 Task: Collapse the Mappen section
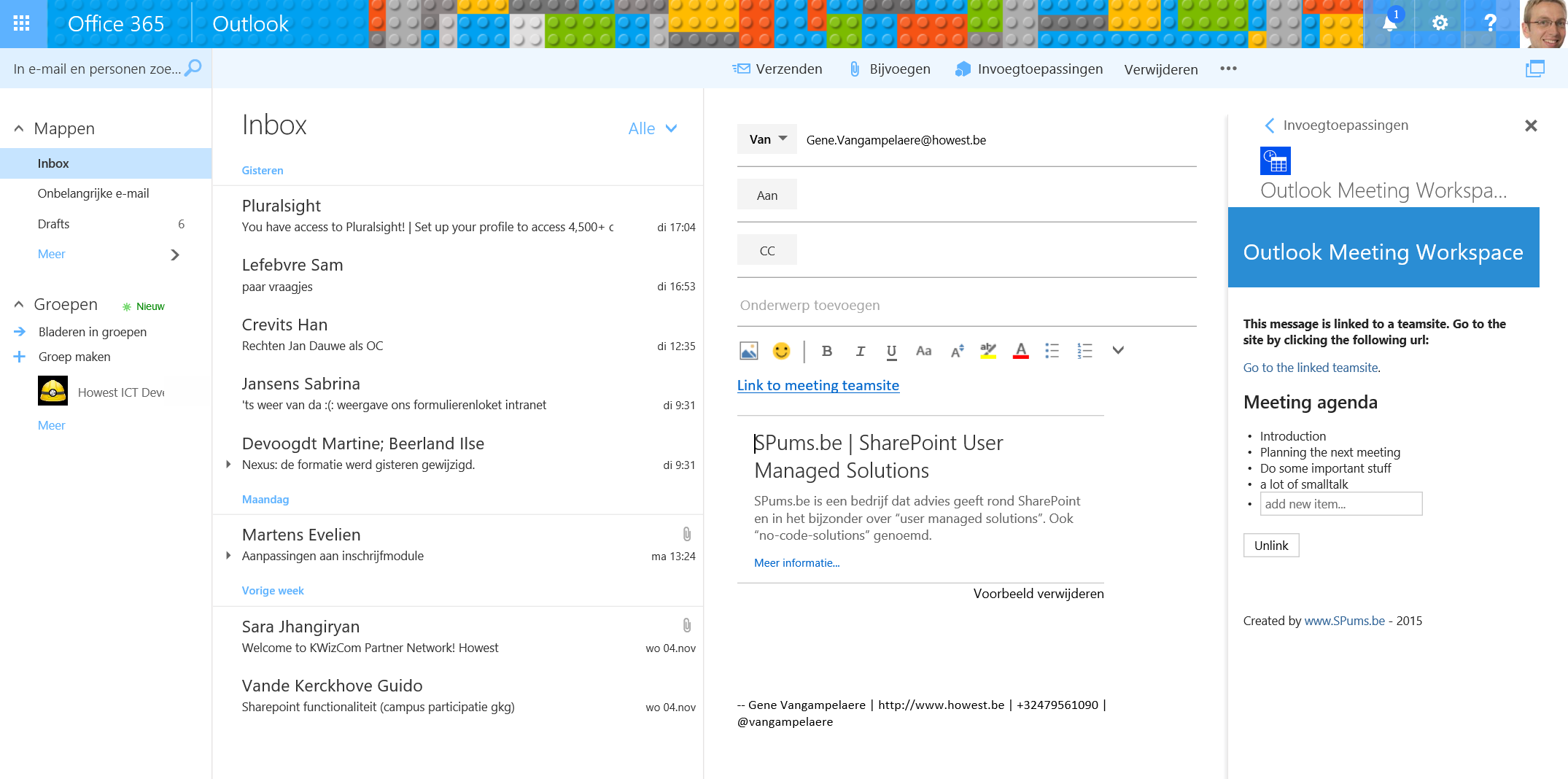pyautogui.click(x=19, y=128)
